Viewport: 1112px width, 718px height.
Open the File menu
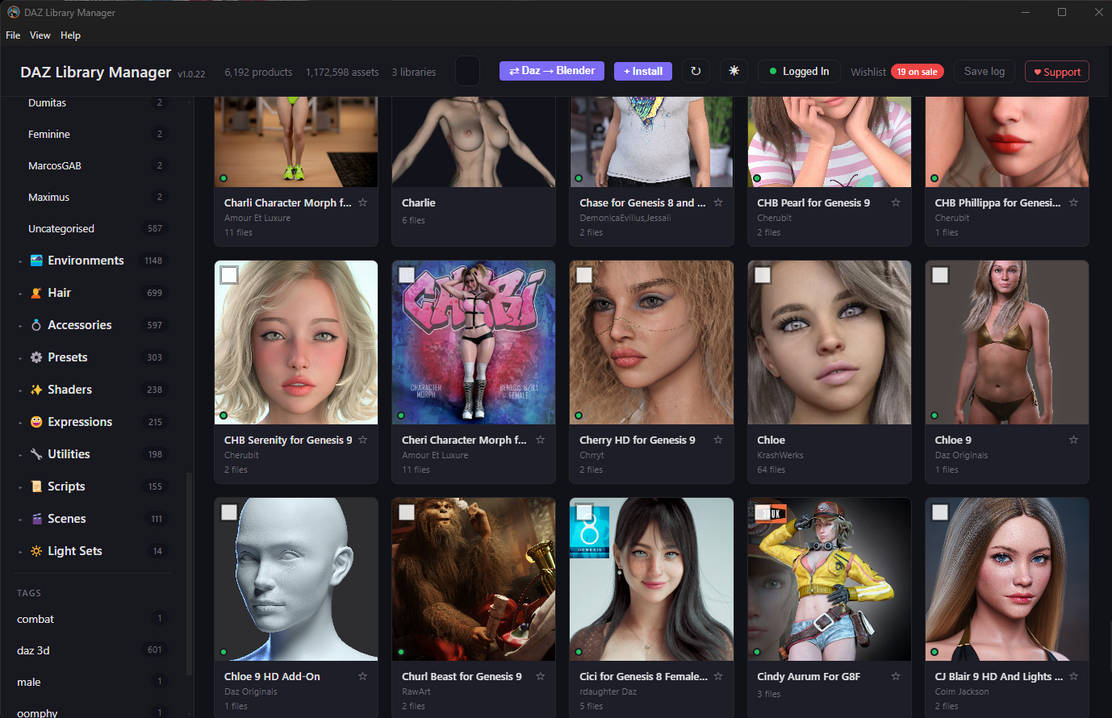(x=13, y=35)
